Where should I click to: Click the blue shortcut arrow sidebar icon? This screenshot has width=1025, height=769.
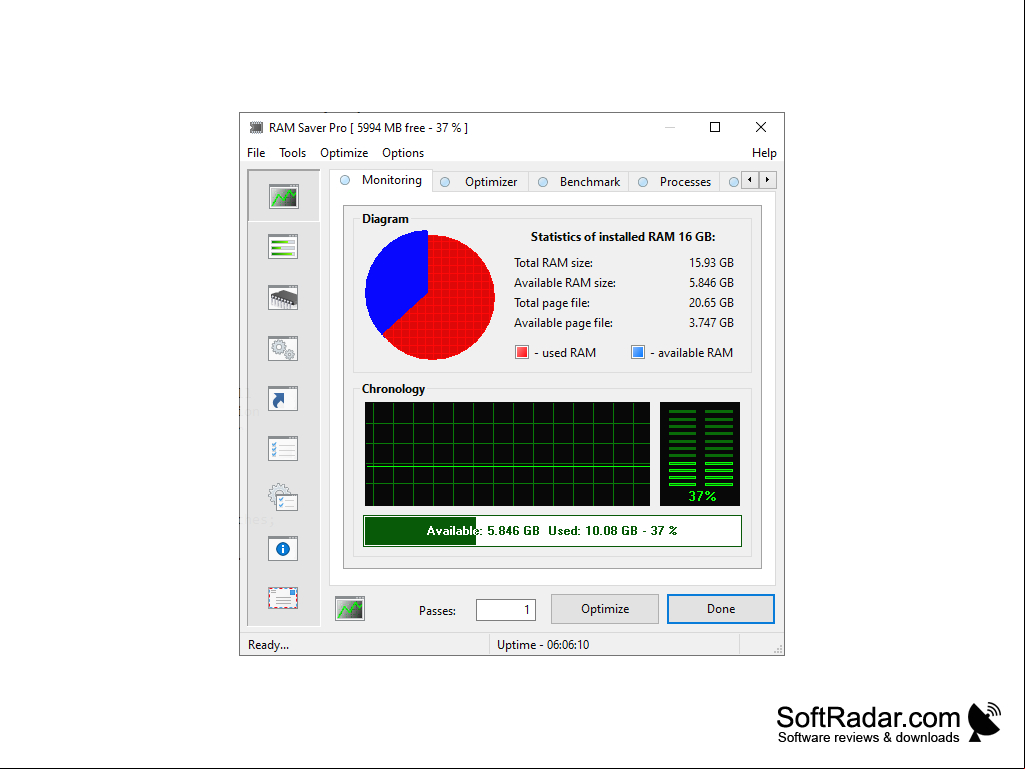[x=283, y=398]
